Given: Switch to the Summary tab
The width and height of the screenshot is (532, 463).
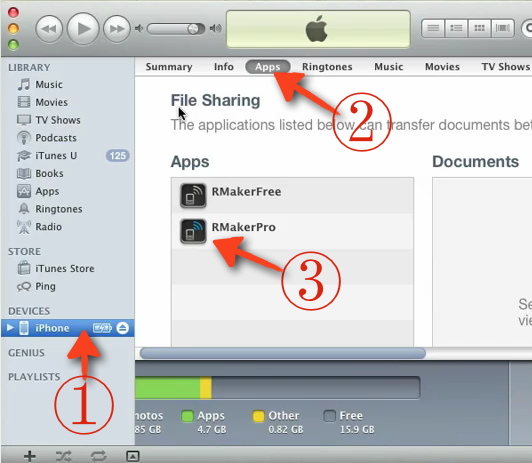Looking at the screenshot, I should 169,67.
